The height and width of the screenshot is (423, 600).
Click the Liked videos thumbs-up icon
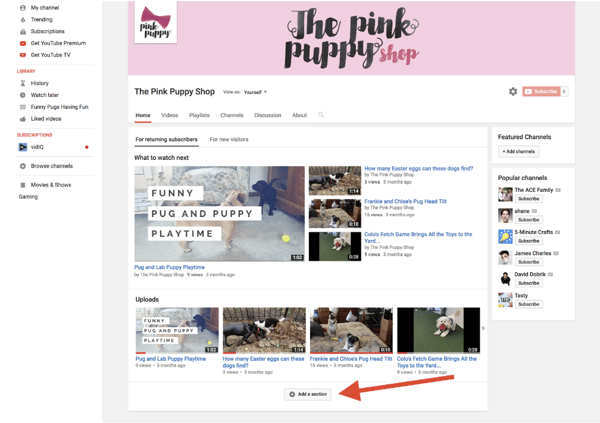pos(23,119)
